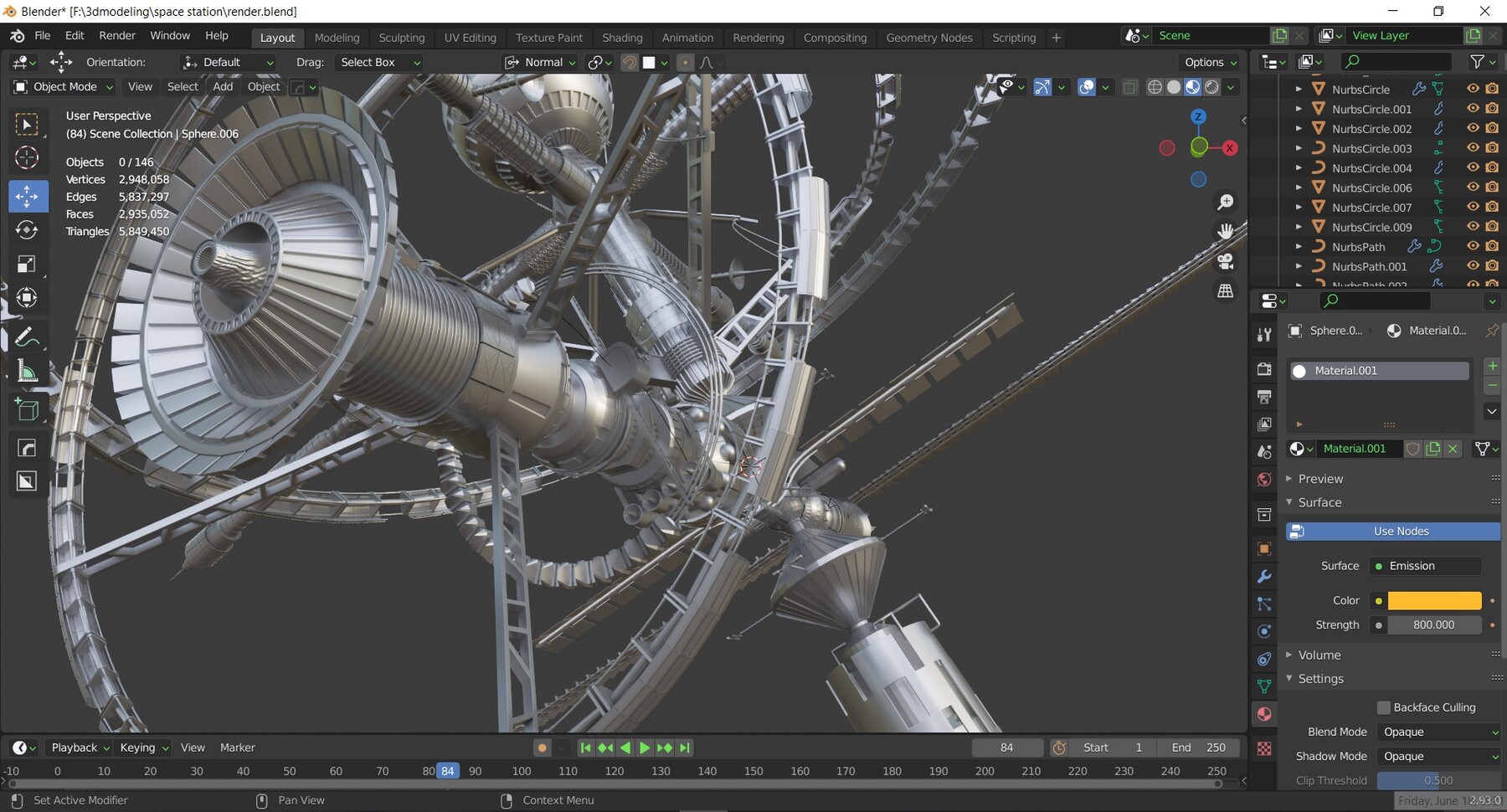Activate the Annotate tool
The width and height of the screenshot is (1507, 812).
click(x=27, y=337)
